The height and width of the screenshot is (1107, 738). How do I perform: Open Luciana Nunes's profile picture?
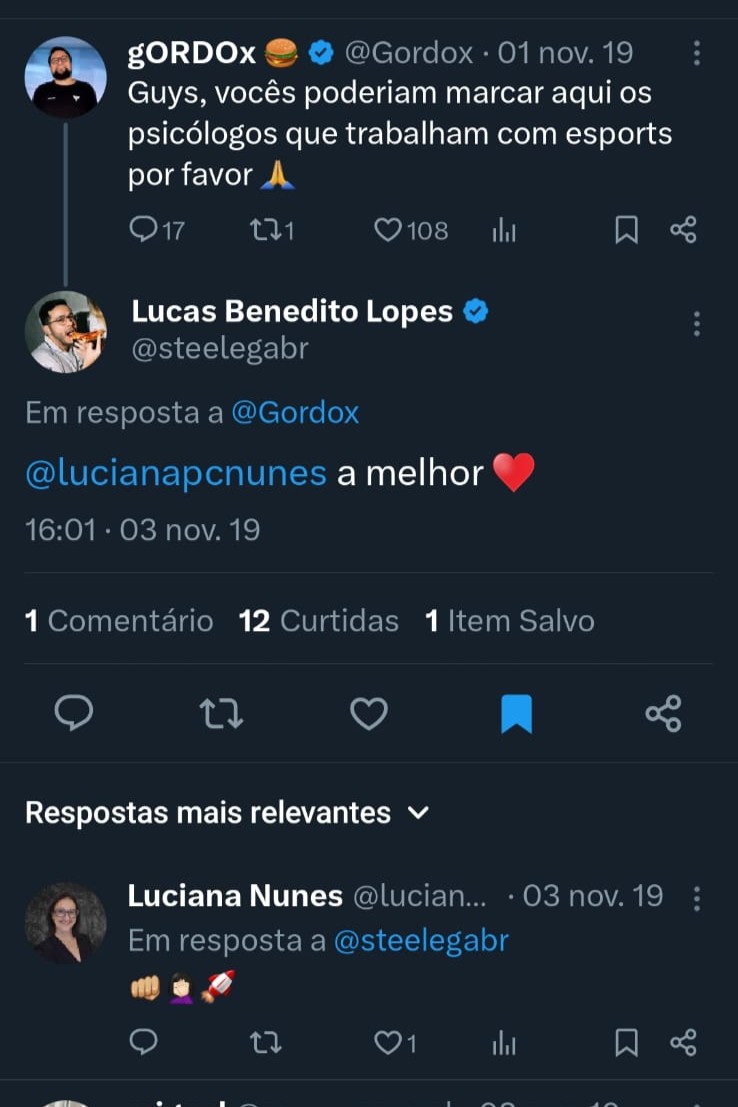[x=66, y=922]
